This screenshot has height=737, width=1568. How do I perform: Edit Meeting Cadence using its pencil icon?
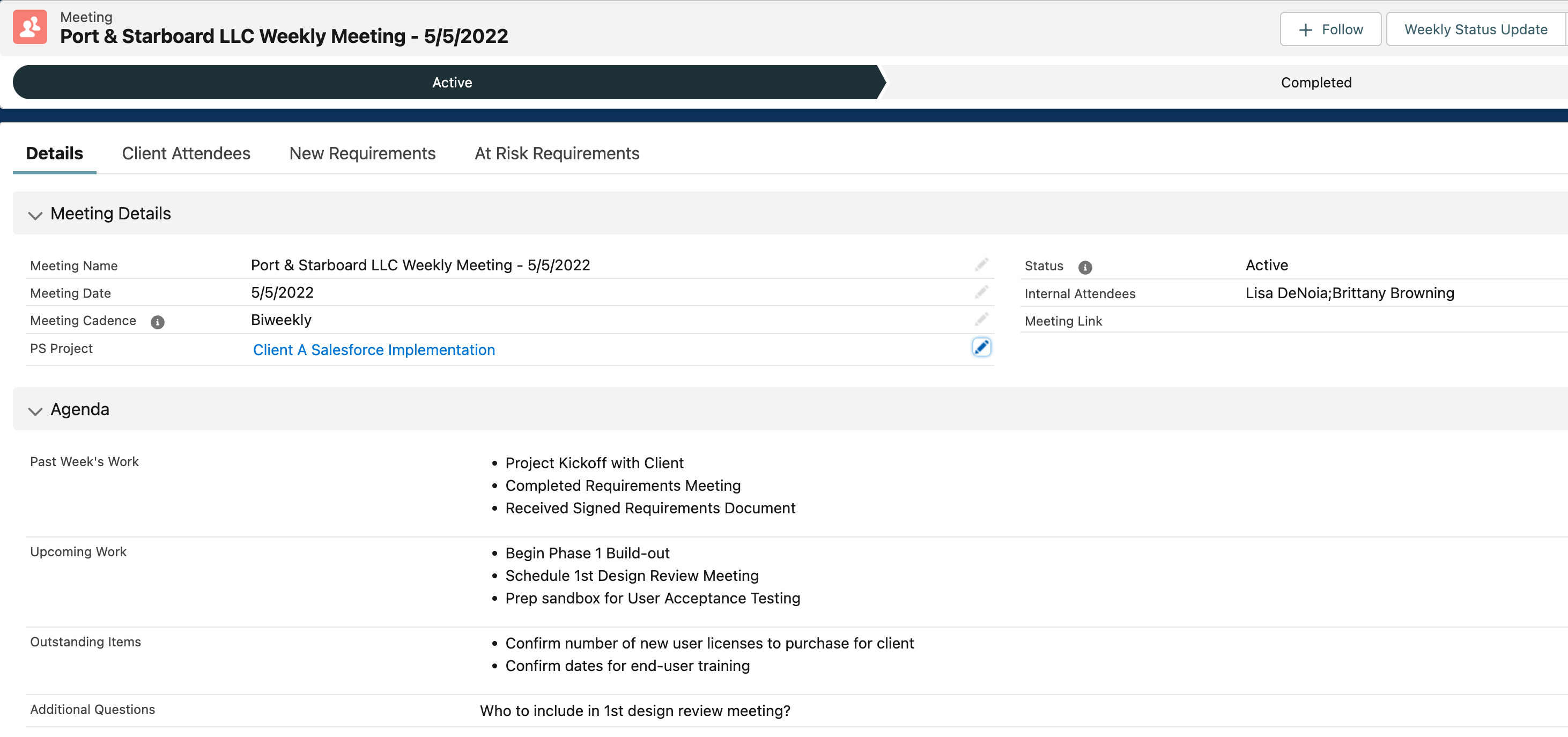point(981,319)
